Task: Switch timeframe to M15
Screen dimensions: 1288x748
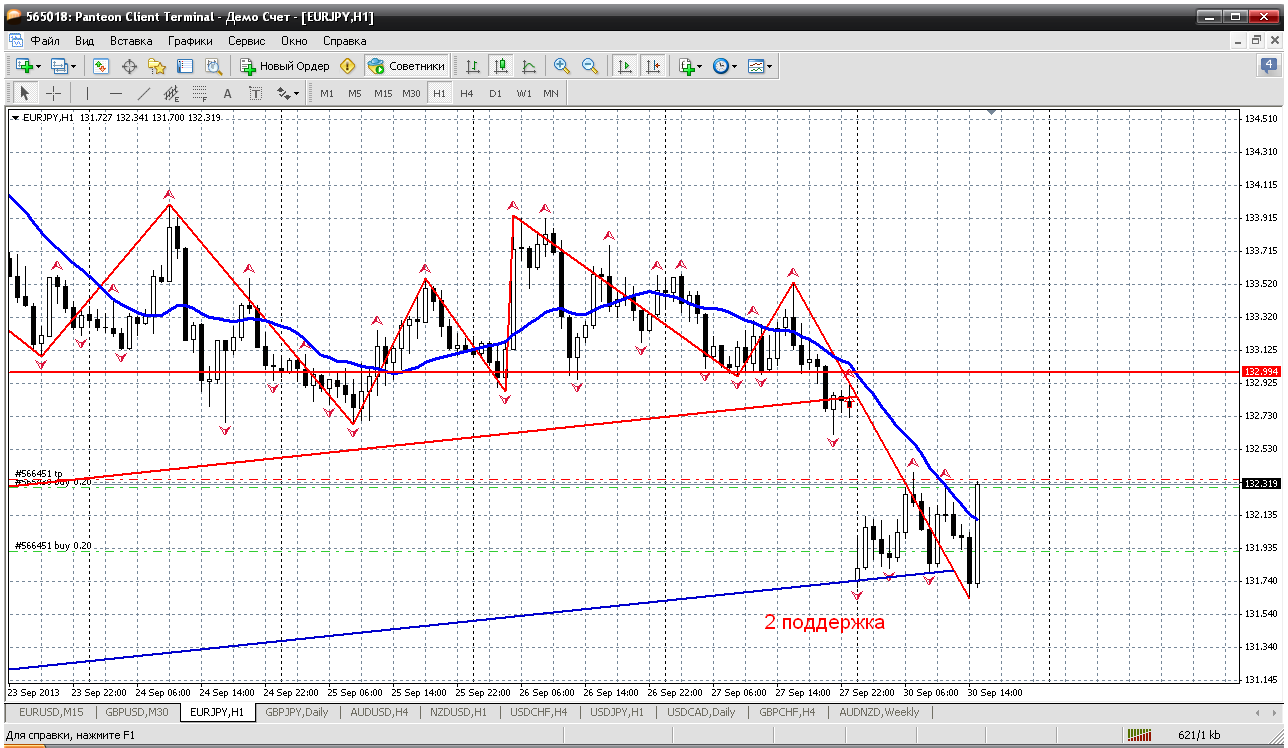Action: point(383,93)
